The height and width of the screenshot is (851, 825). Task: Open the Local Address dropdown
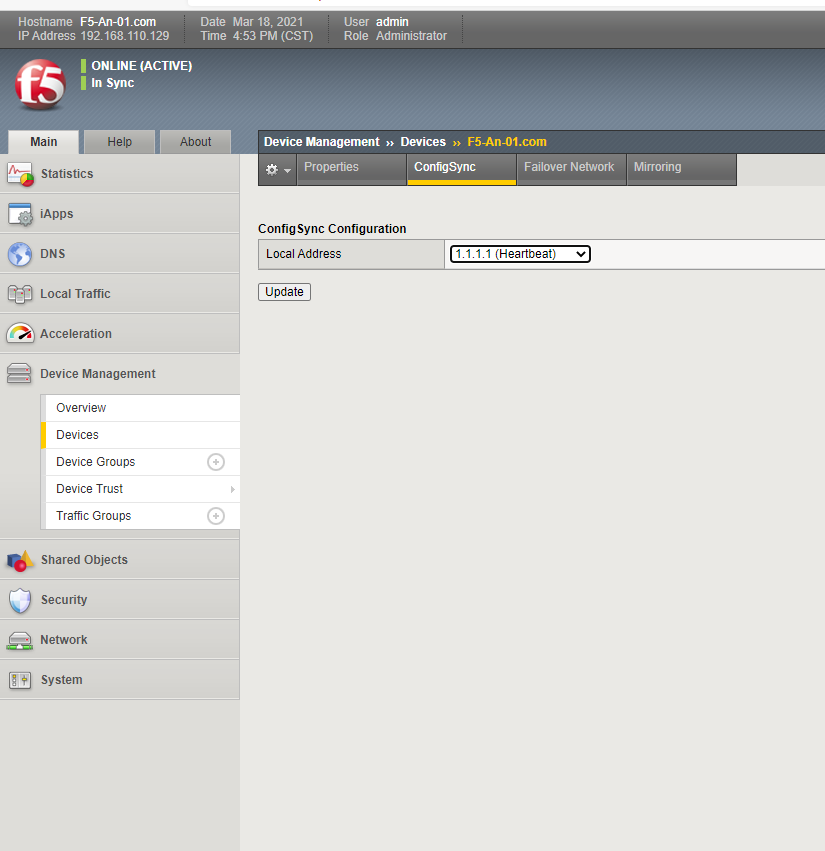pyautogui.click(x=520, y=254)
